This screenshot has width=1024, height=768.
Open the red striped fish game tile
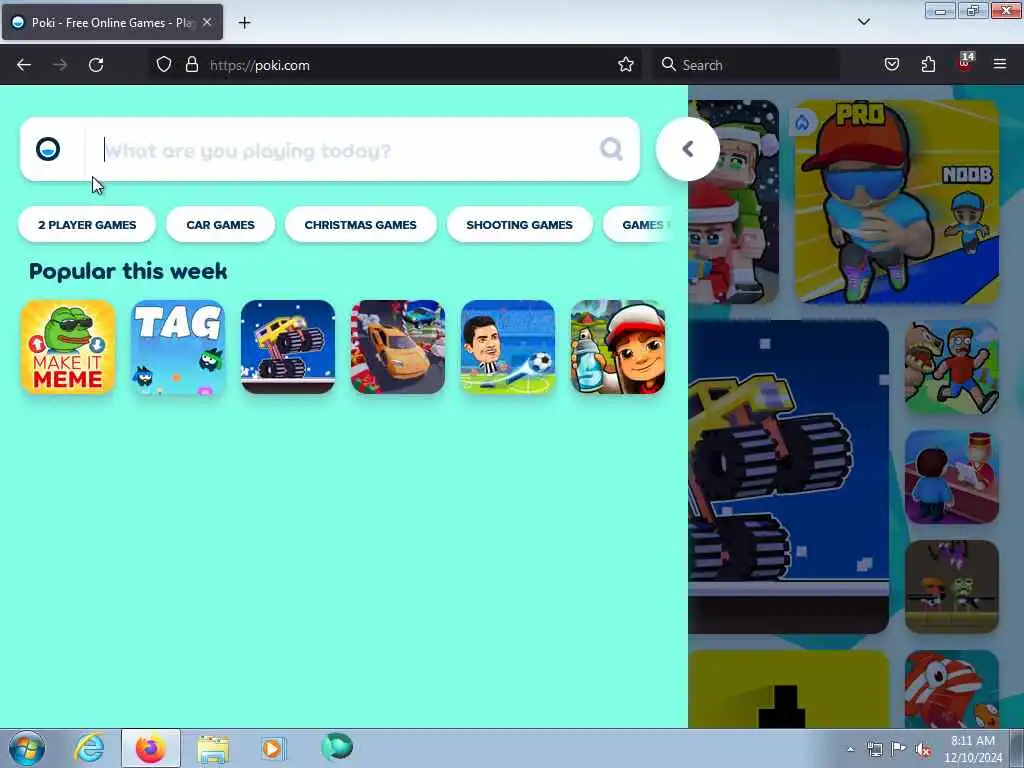(952, 689)
